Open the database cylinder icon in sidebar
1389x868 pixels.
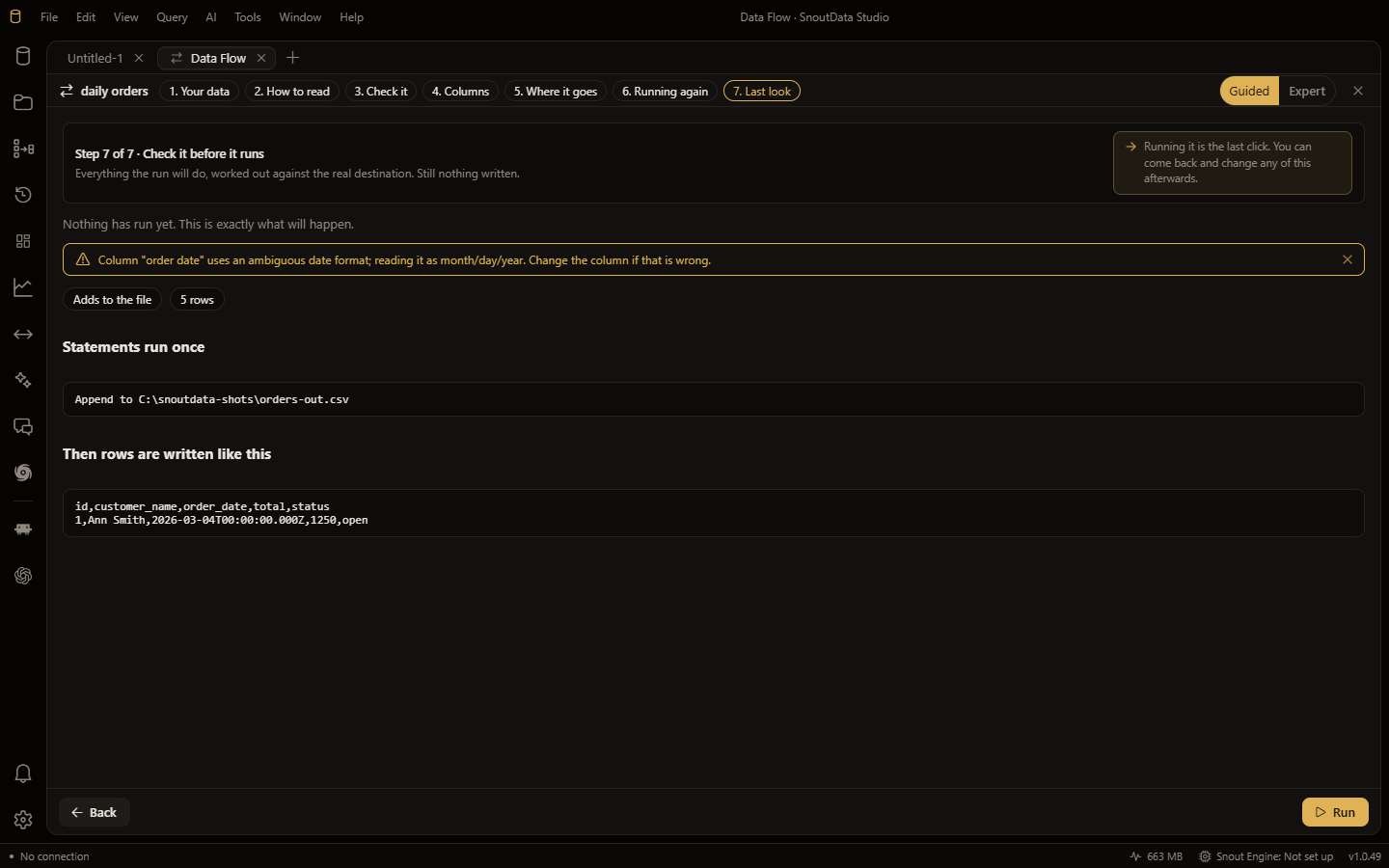23,56
